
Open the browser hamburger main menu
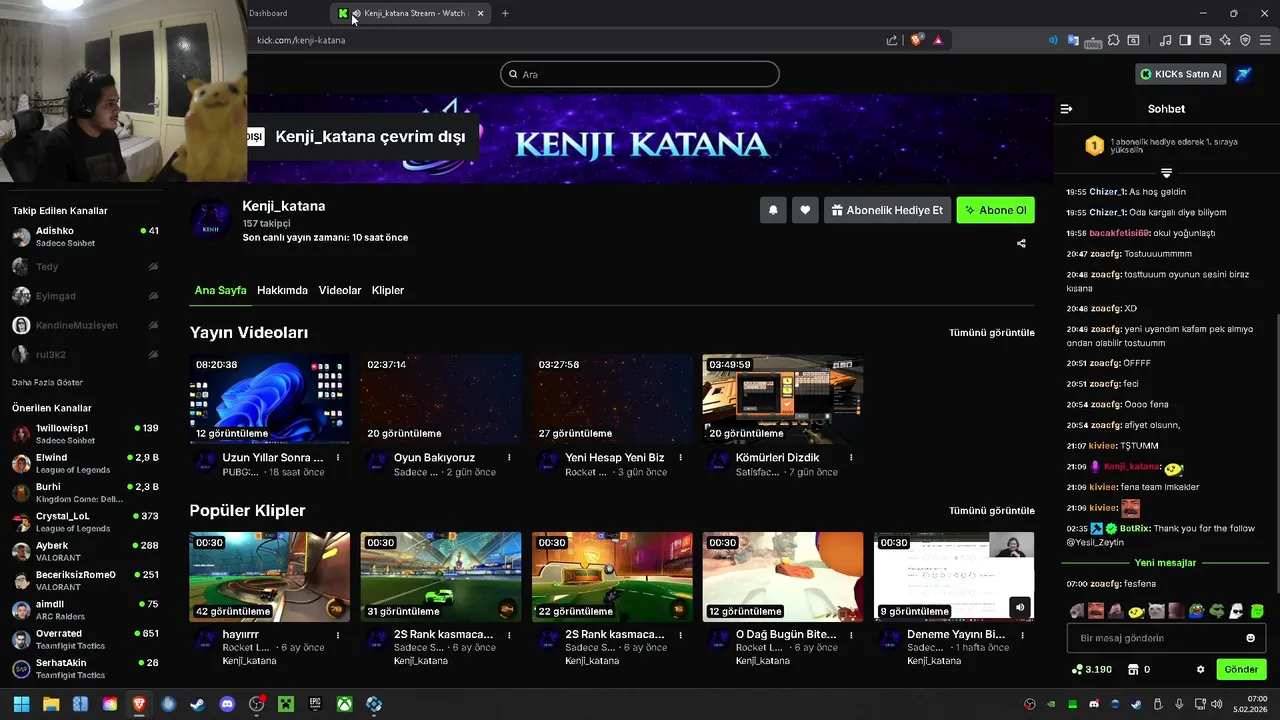(1265, 40)
